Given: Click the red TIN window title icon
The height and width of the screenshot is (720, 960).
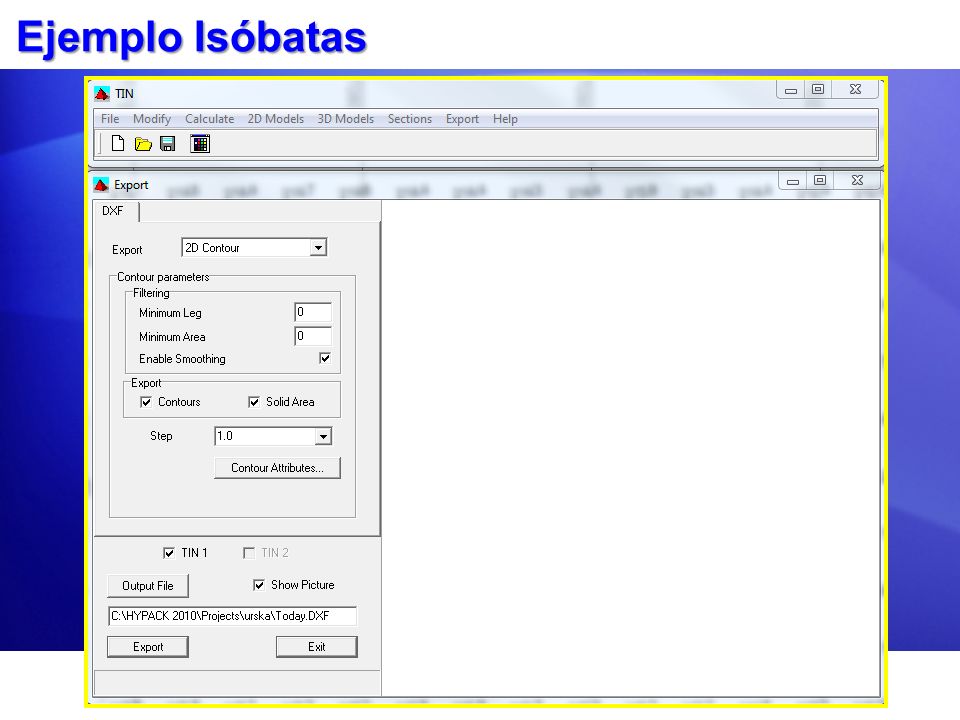Looking at the screenshot, I should coord(102,94).
